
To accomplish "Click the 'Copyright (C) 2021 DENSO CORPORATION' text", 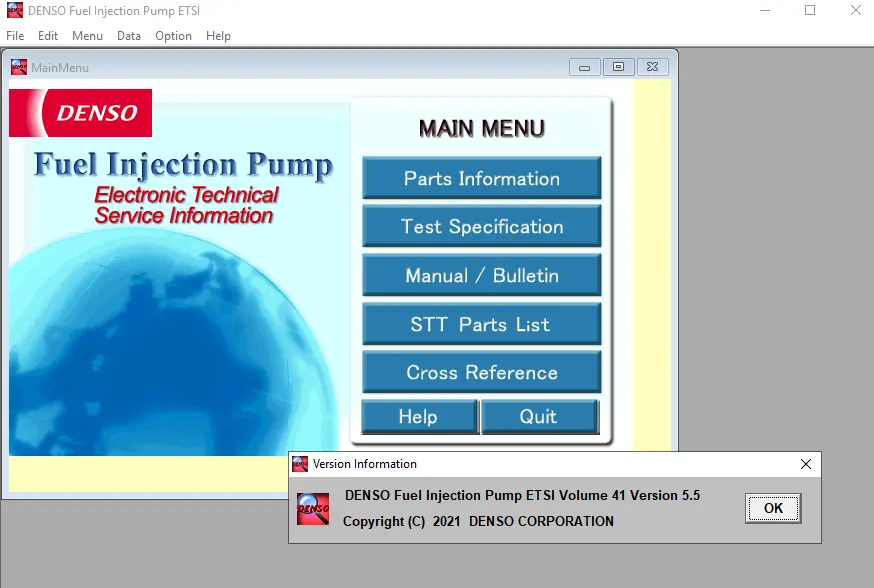I will [x=478, y=521].
